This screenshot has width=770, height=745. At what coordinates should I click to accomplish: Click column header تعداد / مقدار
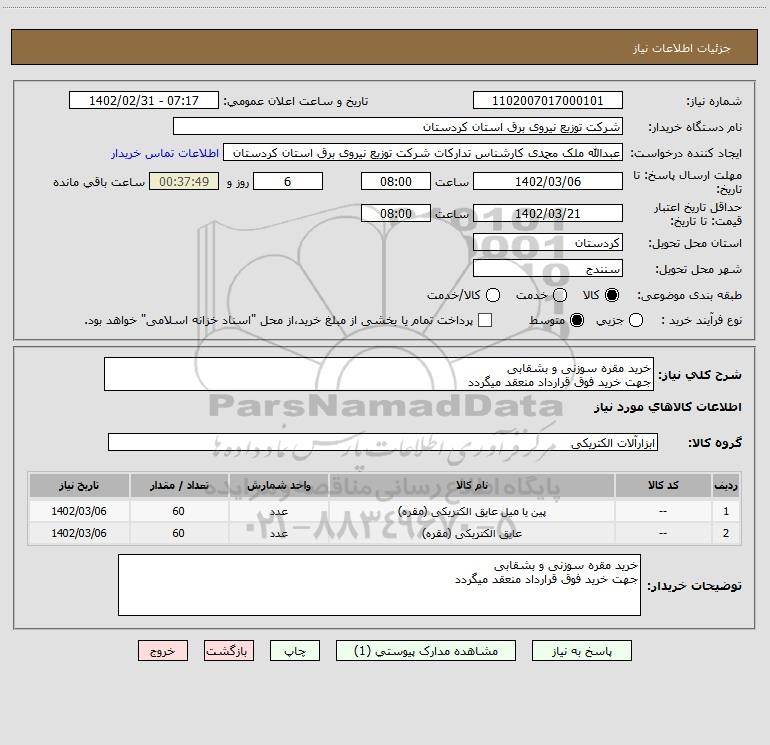pyautogui.click(x=179, y=485)
